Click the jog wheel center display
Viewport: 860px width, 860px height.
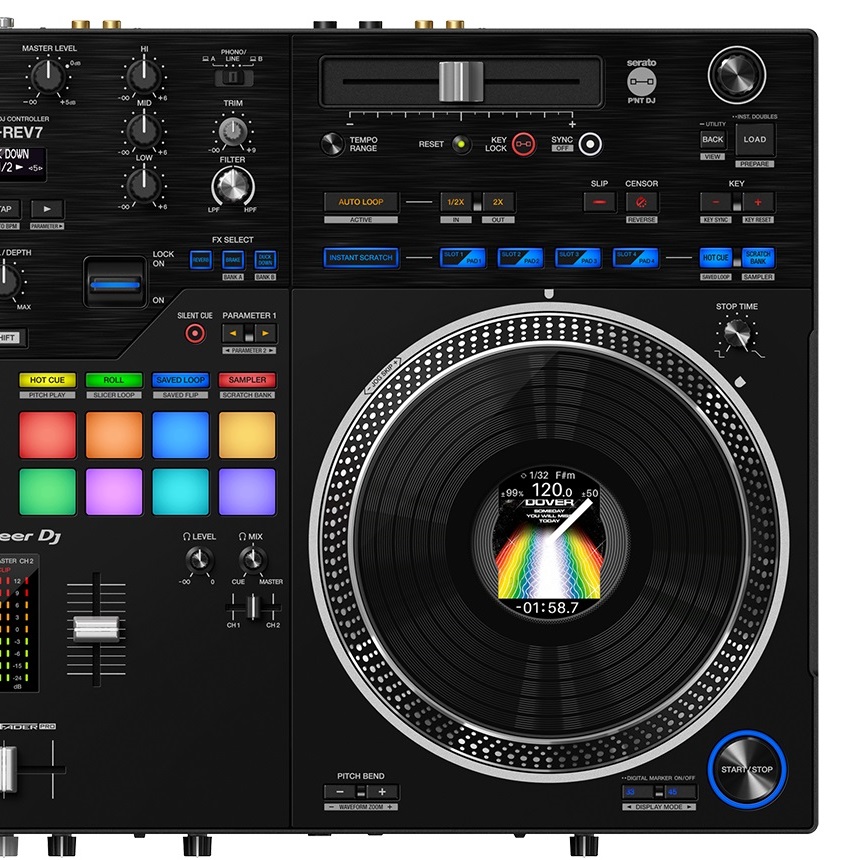click(549, 542)
